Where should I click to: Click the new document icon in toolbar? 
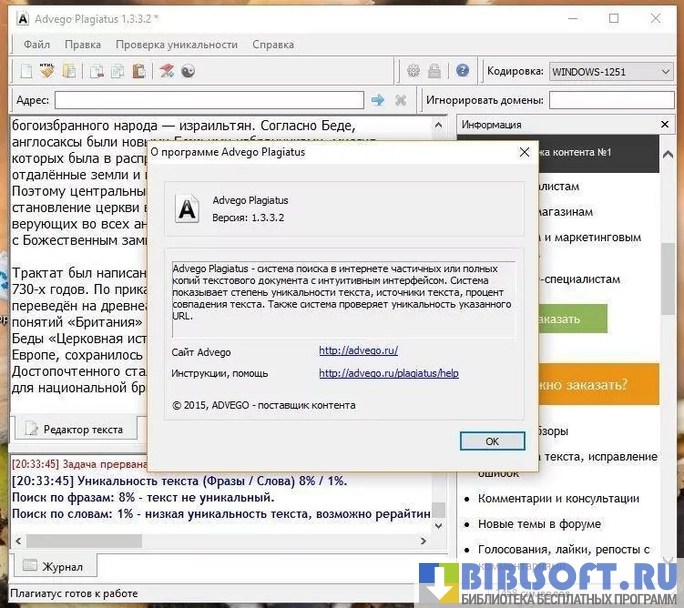click(24, 71)
